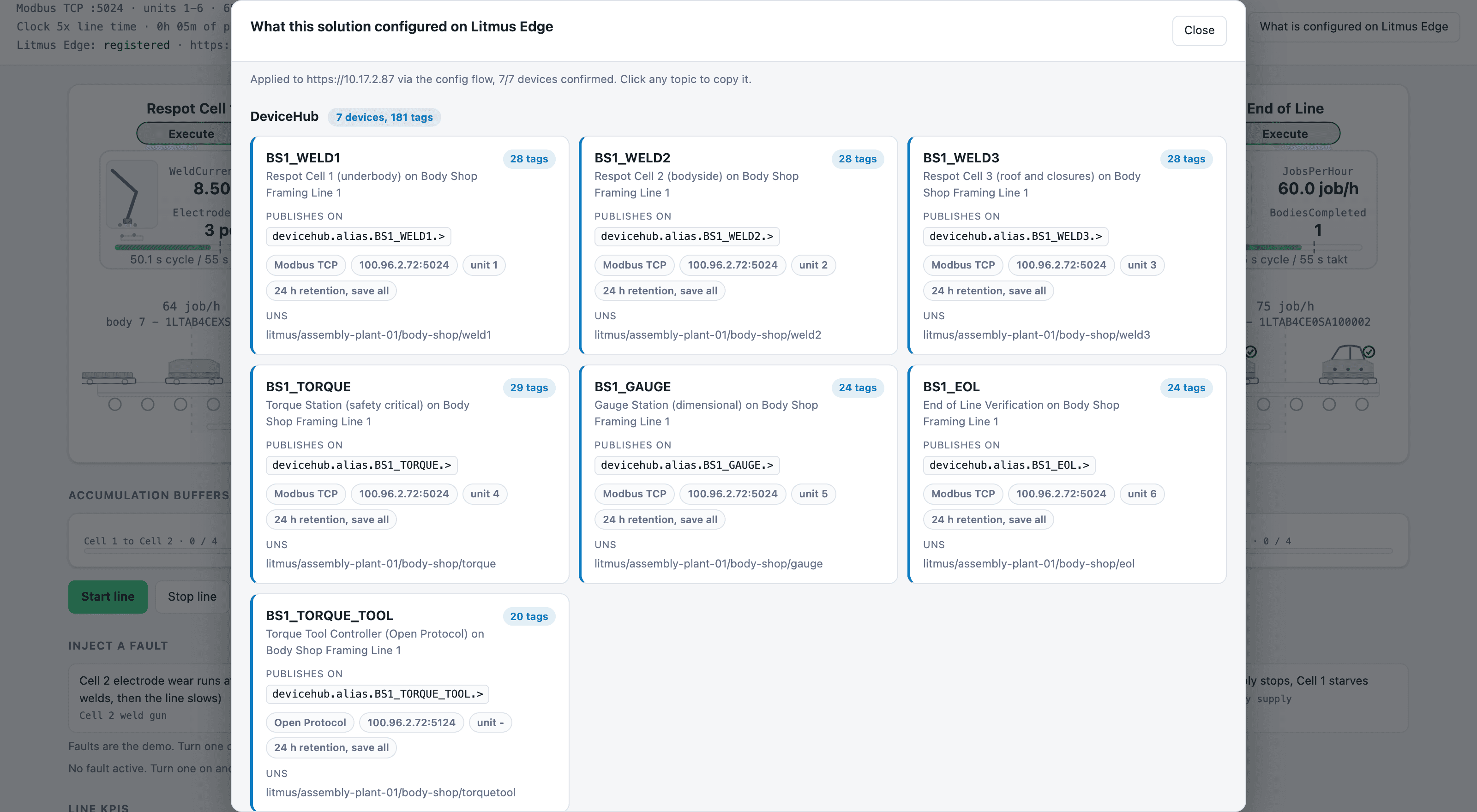Click the 100.96.2.72:5024 chip on BS1_WELD2
Image resolution: width=1477 pixels, height=812 pixels.
pos(732,265)
